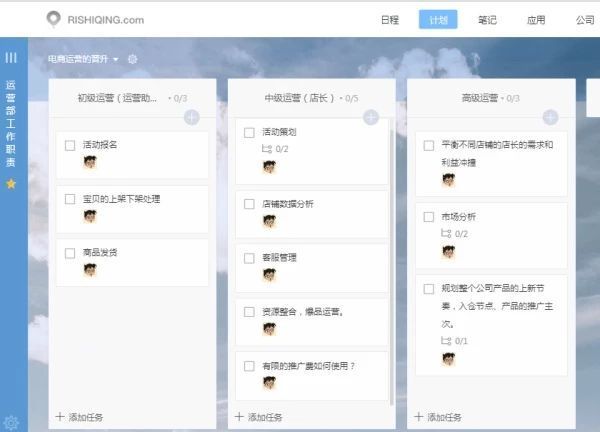Screen dimensions: 600x432
Task: Open settings gear at sidebar bottom
Action: (11, 422)
